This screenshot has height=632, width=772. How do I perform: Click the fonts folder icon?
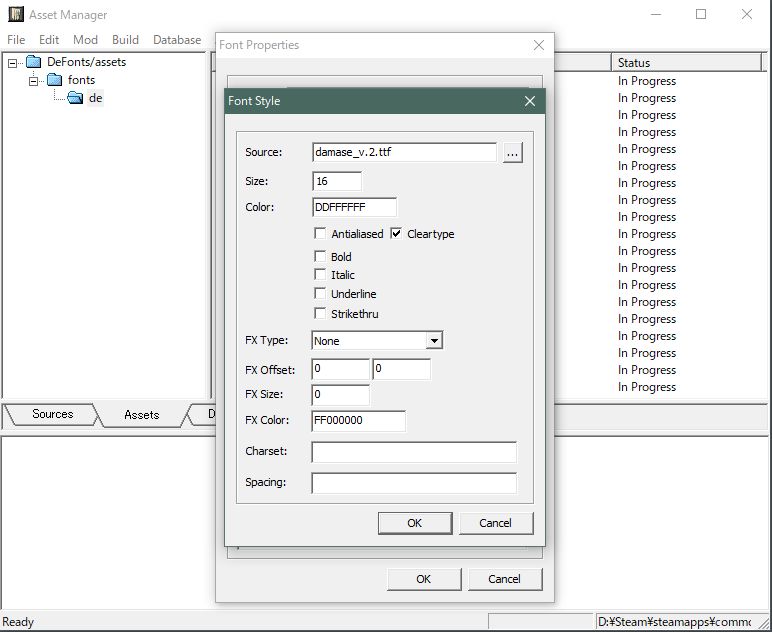click(55, 80)
